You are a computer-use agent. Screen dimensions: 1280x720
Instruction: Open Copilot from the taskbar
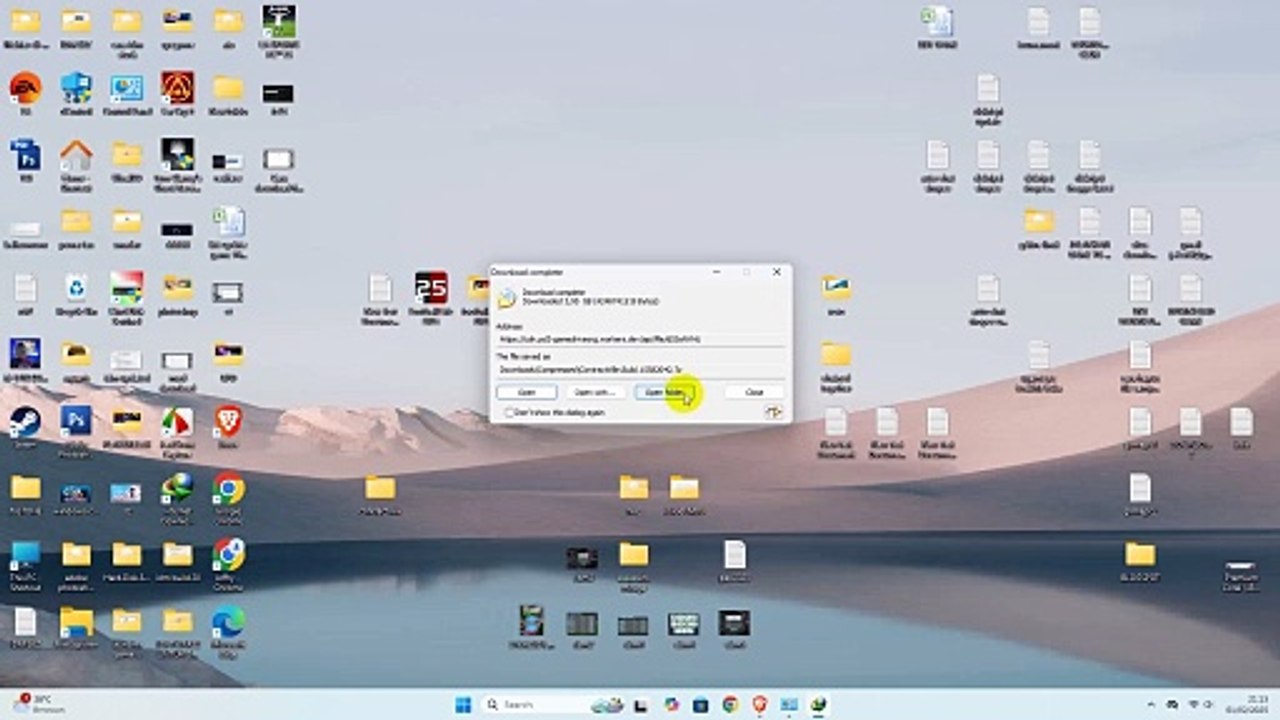point(671,705)
